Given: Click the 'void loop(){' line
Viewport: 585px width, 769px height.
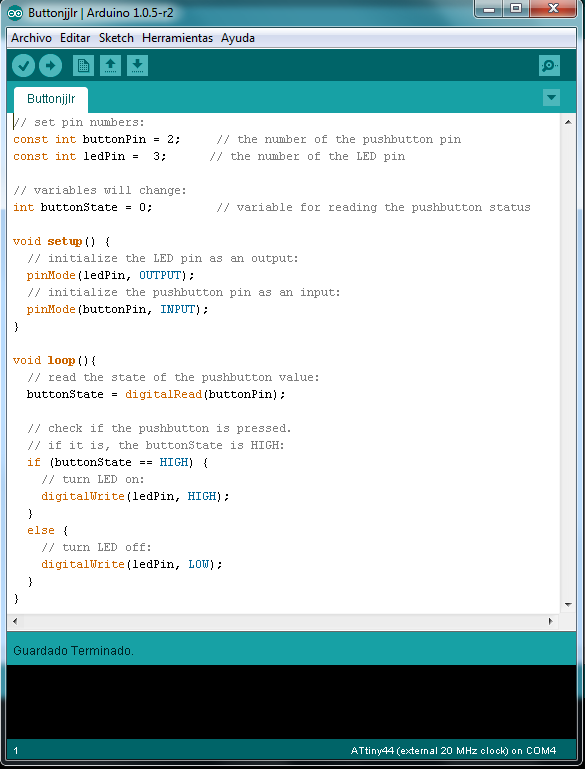Looking at the screenshot, I should click(55, 360).
